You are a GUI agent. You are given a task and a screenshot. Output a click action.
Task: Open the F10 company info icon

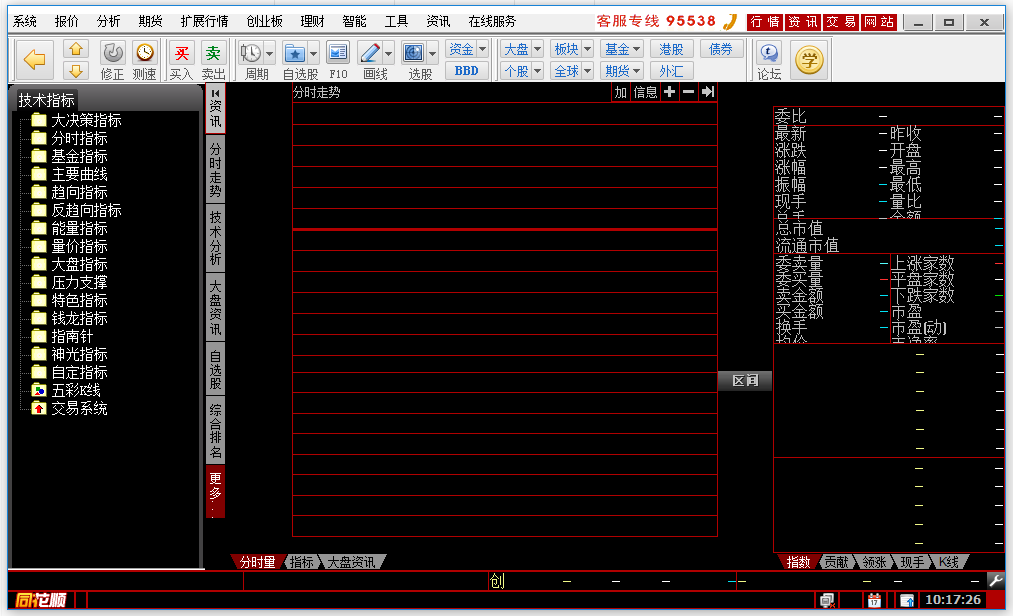[x=338, y=54]
